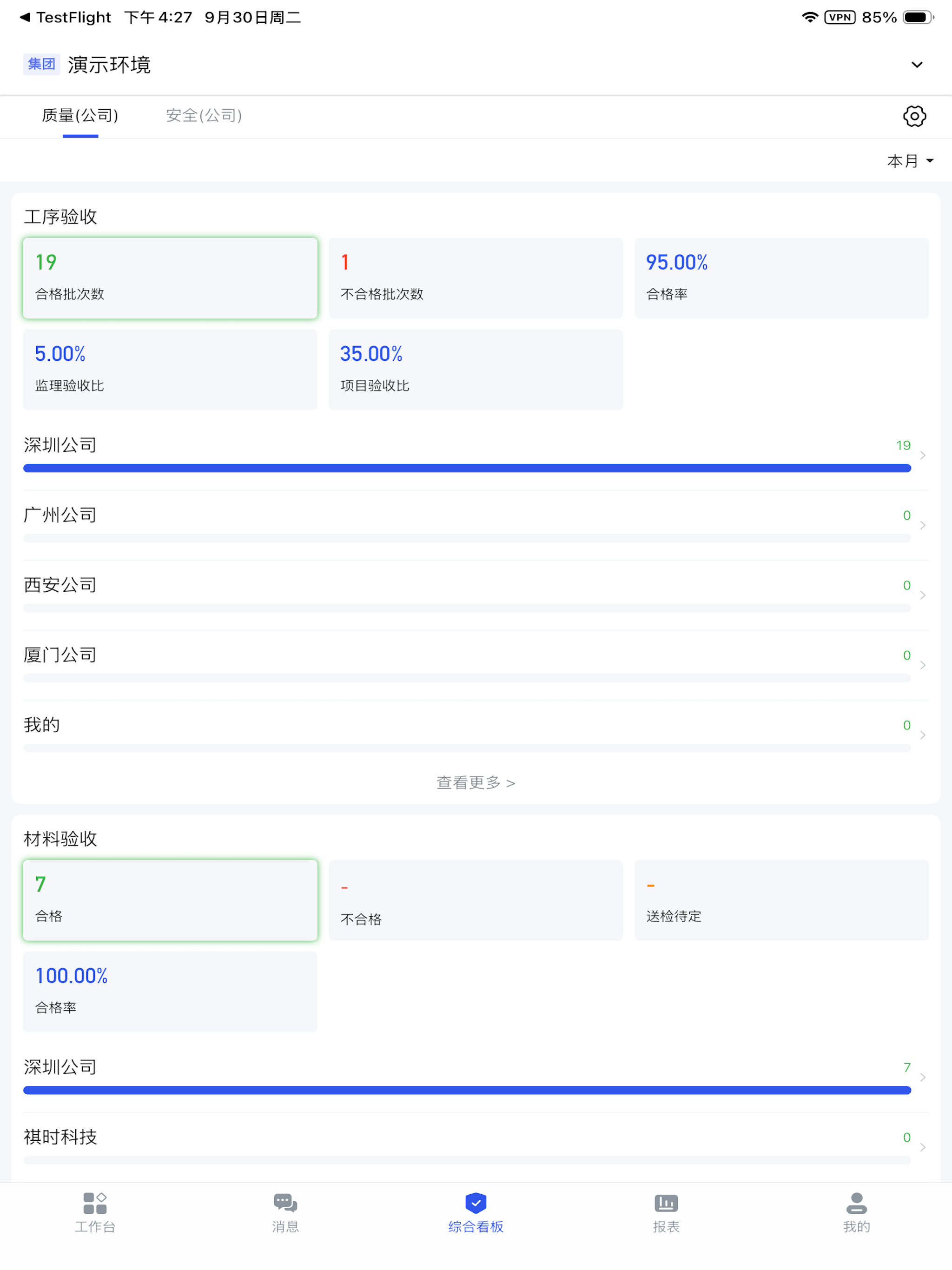Expand 深圳公司 row chevron in 材料验收
This screenshot has height=1270, width=952.
[x=923, y=1078]
